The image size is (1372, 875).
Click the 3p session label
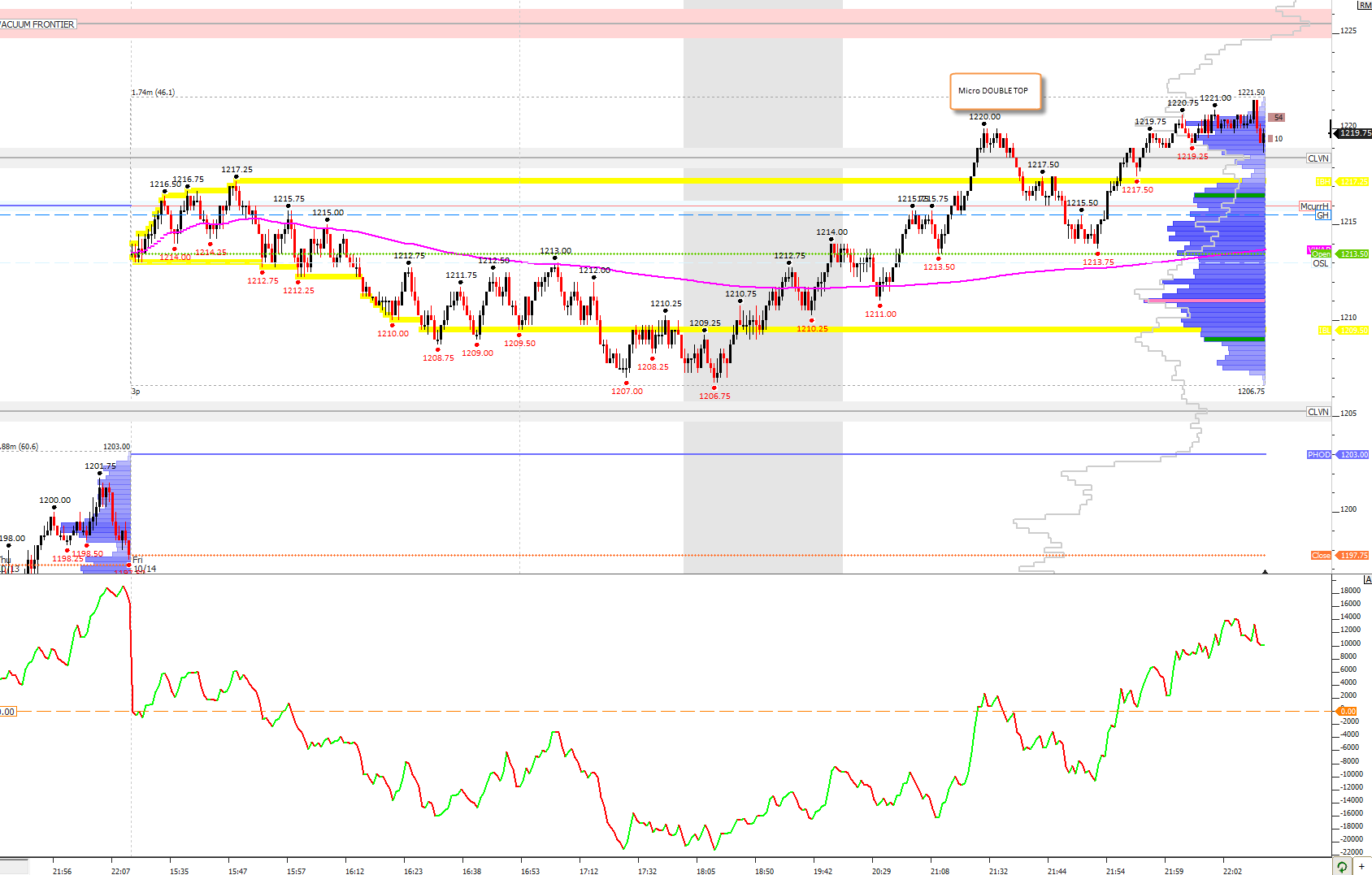136,392
